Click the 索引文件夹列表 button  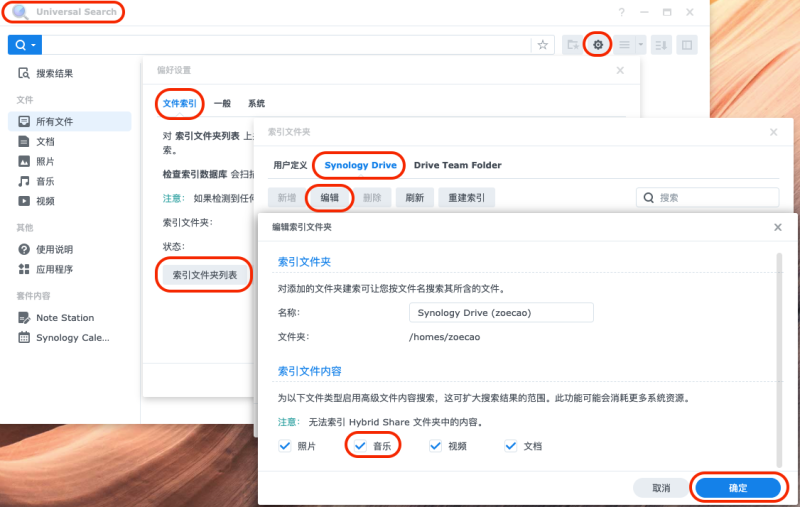(205, 275)
